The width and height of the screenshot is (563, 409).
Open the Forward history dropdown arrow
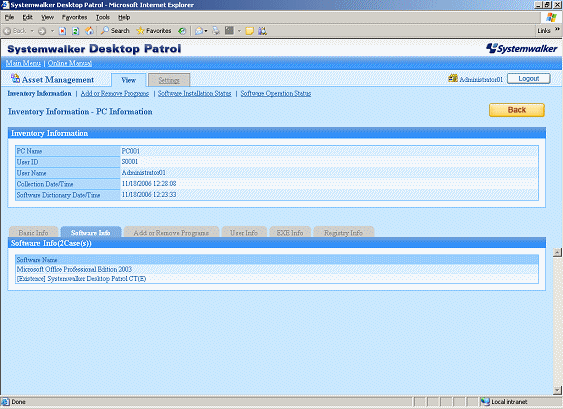tap(52, 31)
